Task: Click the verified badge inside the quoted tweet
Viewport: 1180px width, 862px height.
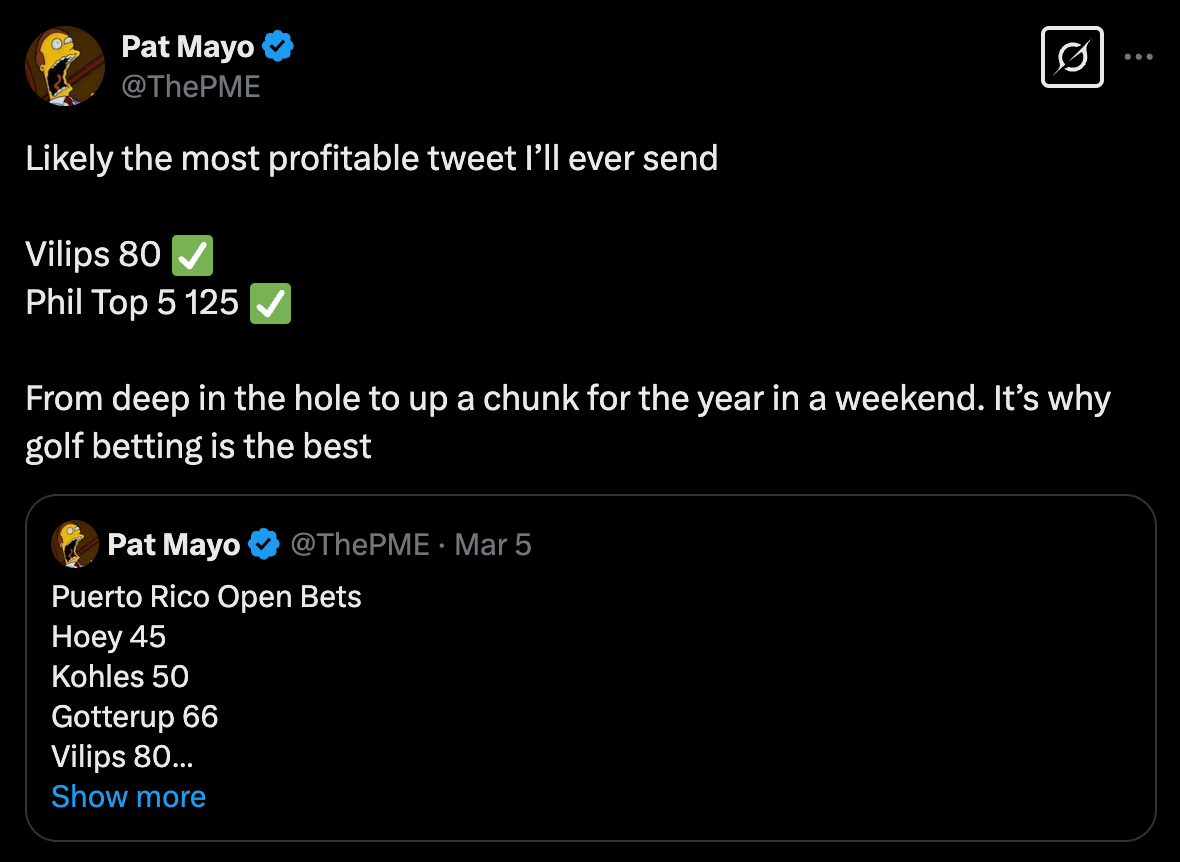Action: point(263,545)
